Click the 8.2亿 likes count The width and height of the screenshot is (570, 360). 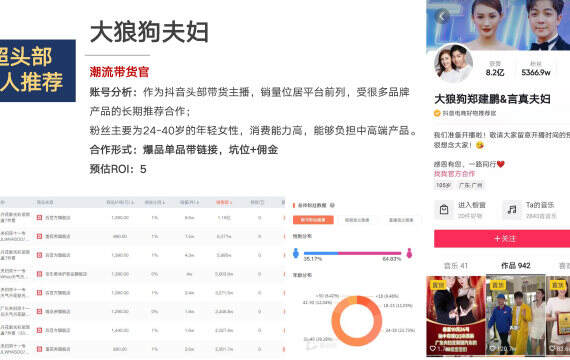[495, 73]
